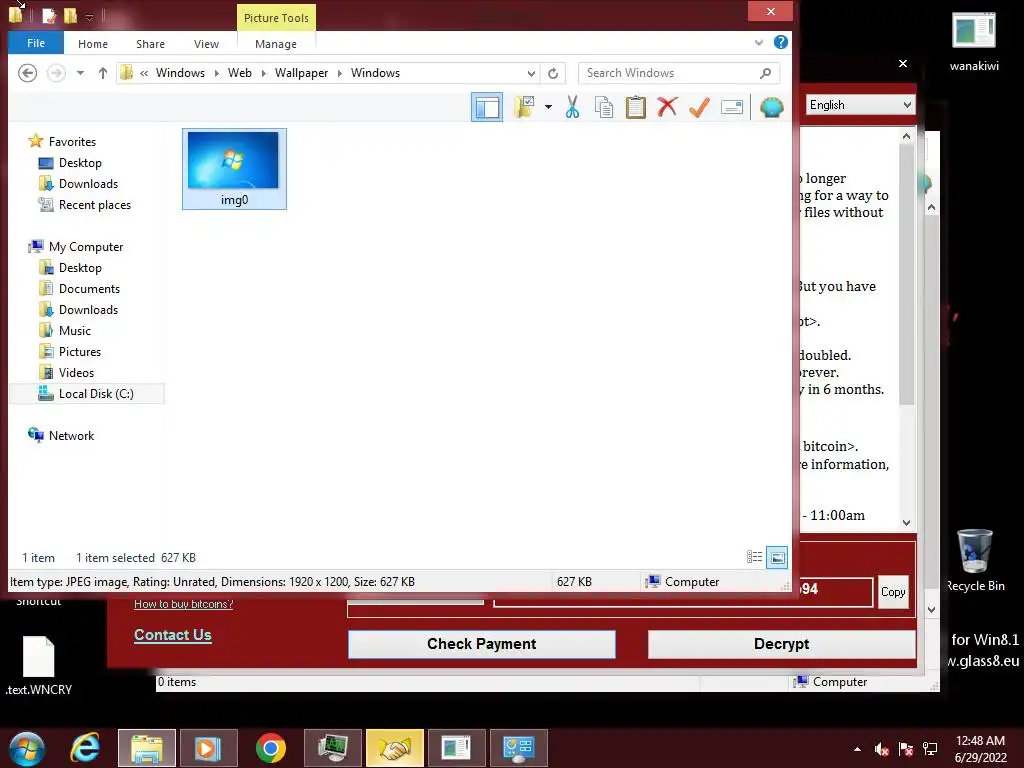
Task: Click the Copy pages icon in toolbar
Action: point(603,107)
